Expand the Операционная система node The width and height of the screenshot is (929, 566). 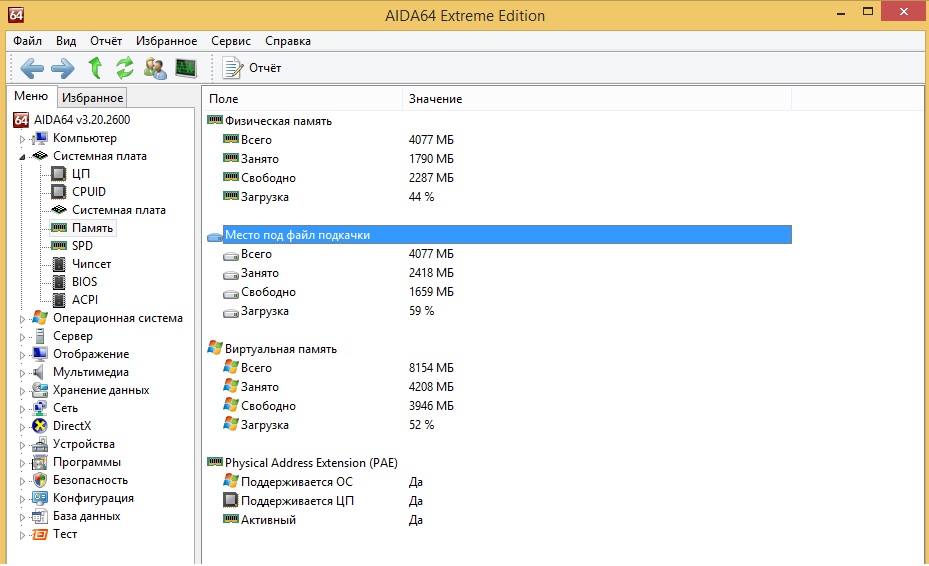coord(22,319)
